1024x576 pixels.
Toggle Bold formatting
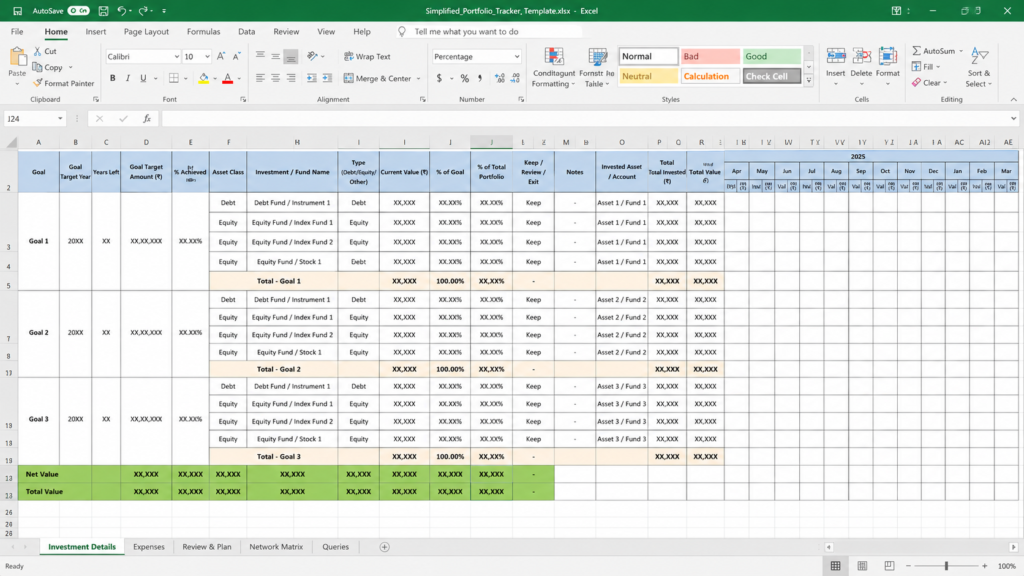112,78
